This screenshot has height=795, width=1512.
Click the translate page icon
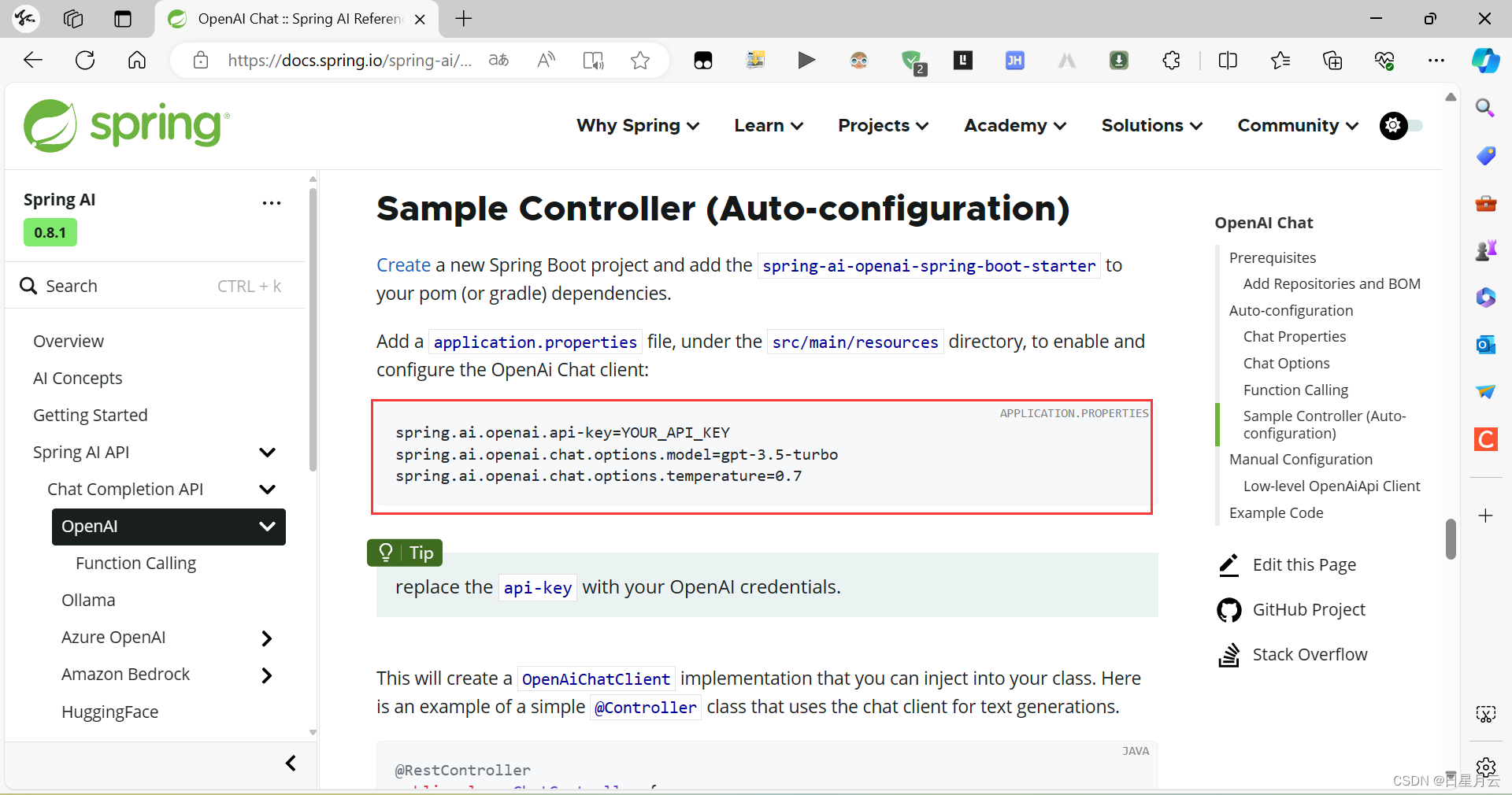[x=498, y=60]
